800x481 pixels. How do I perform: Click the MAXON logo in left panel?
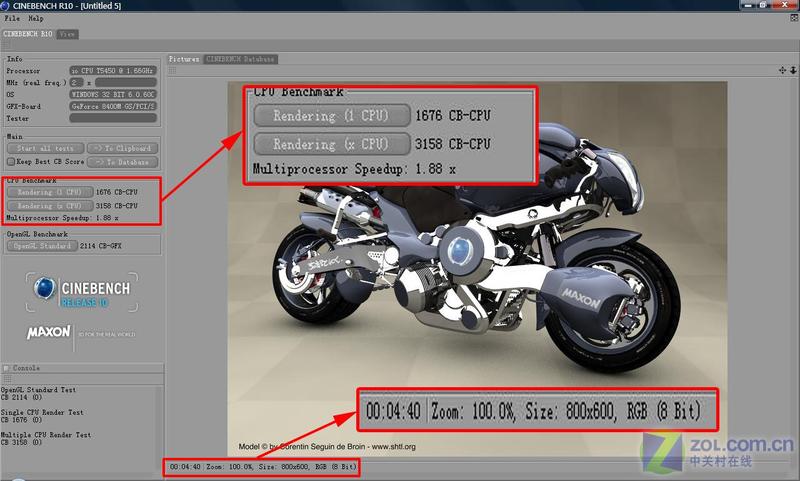pos(48,332)
